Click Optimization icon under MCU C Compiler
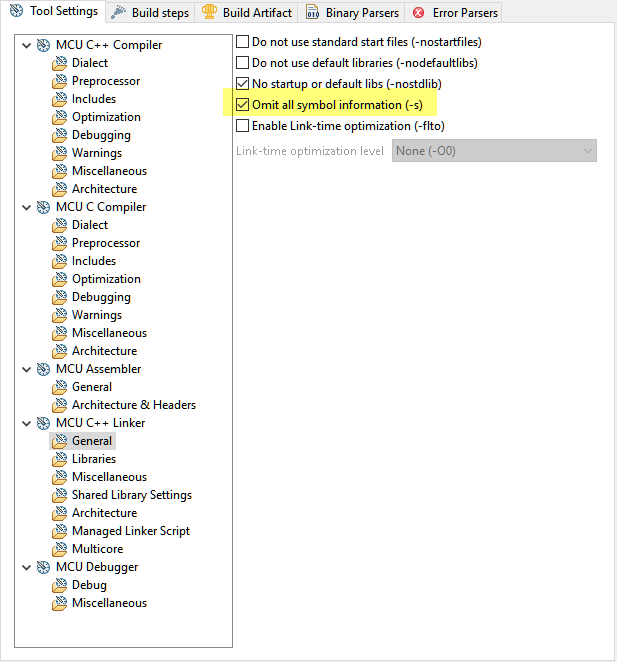 (x=60, y=279)
